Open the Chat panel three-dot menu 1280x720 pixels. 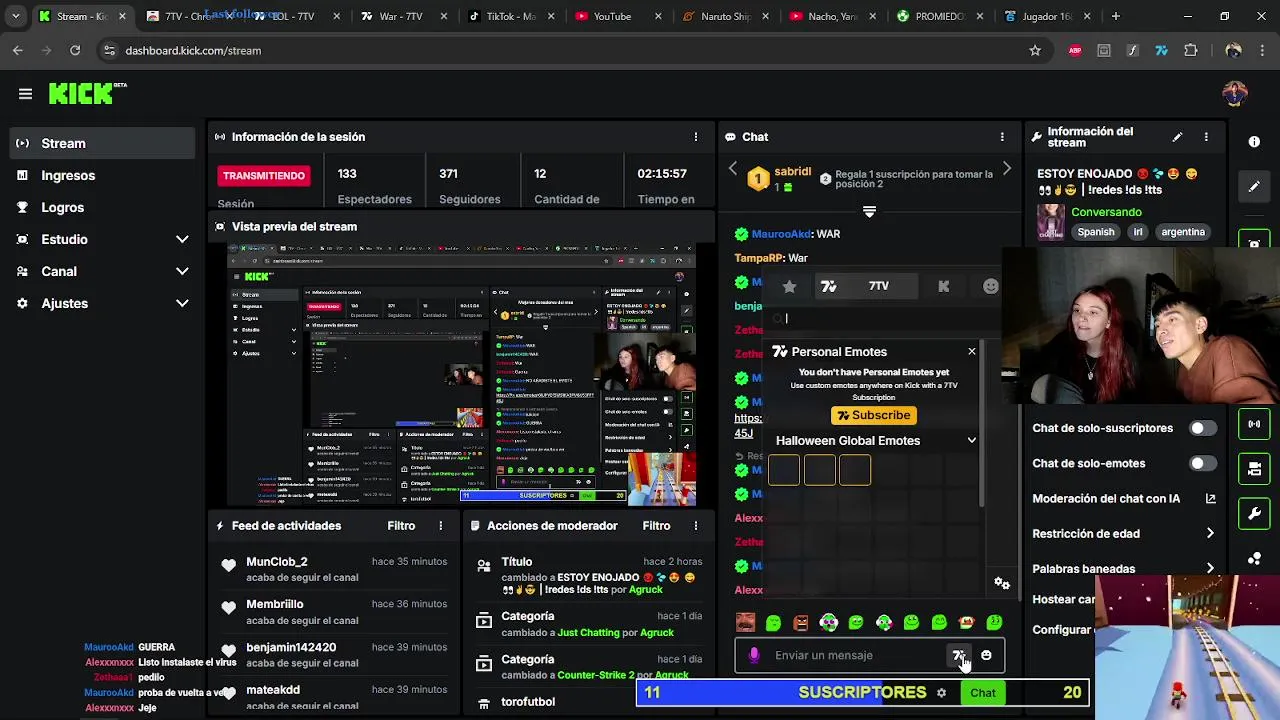tap(1002, 137)
